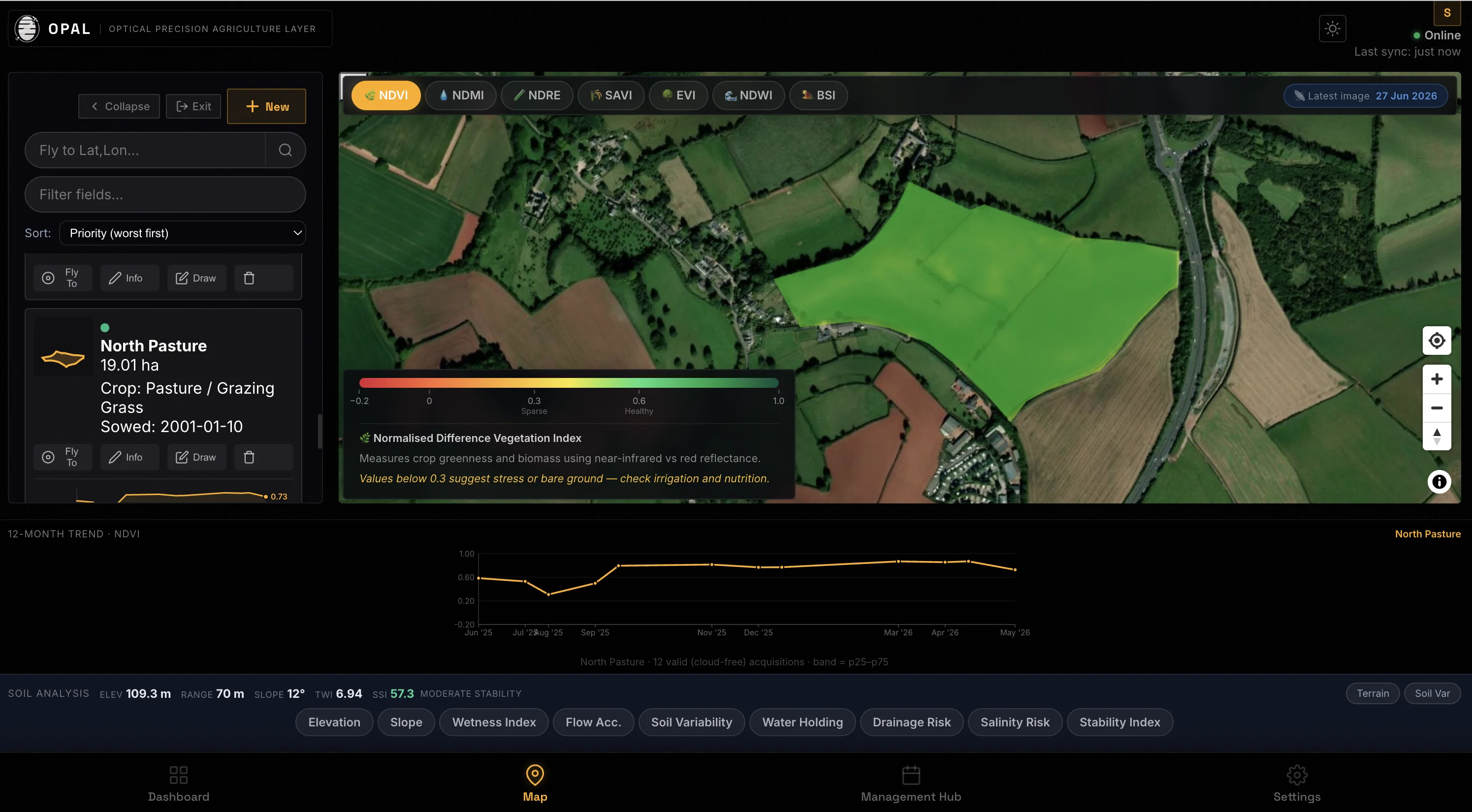This screenshot has width=1472, height=812.
Task: Toggle the Drainage Risk layer
Action: click(911, 722)
